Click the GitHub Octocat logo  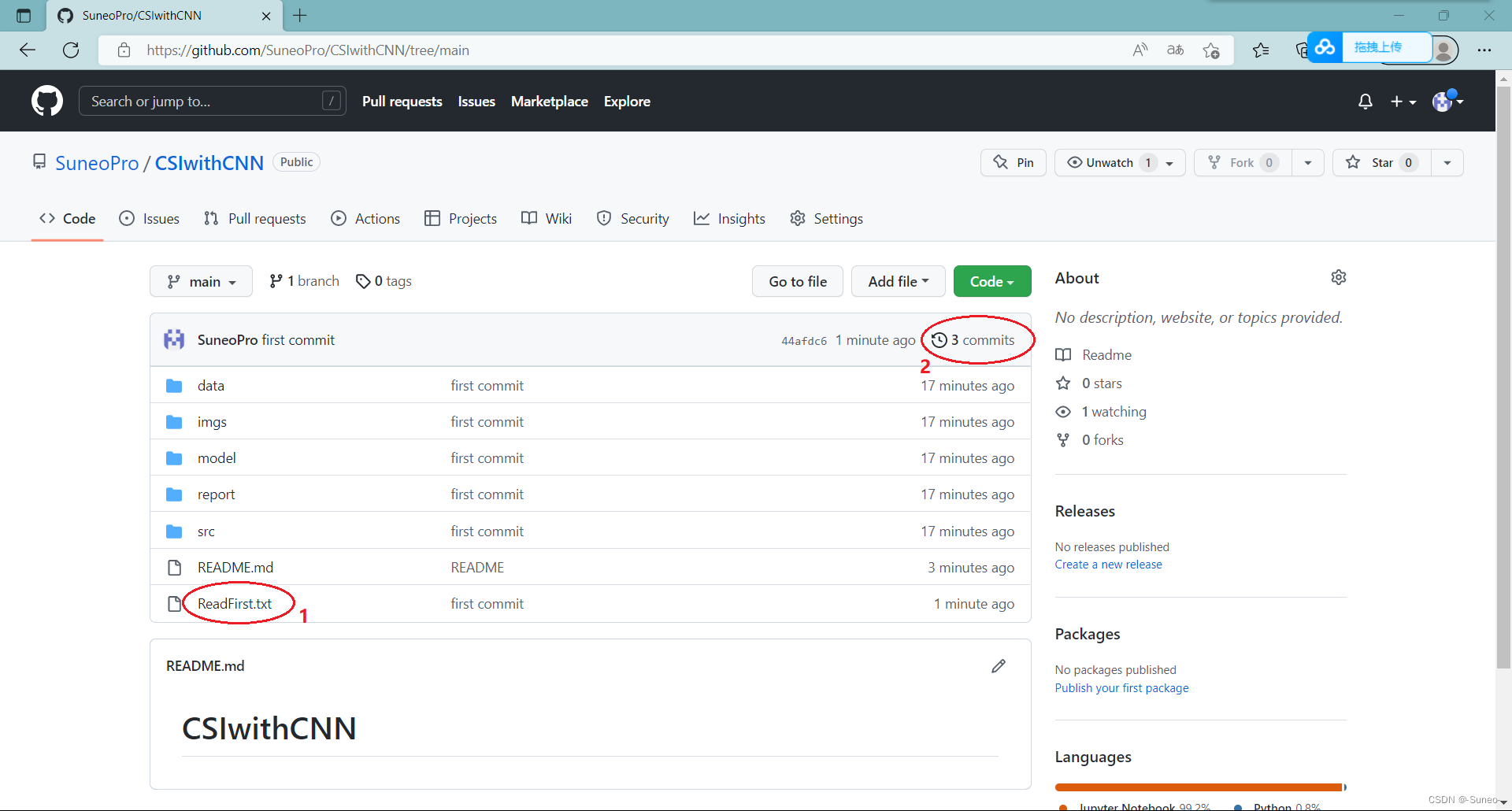(47, 101)
